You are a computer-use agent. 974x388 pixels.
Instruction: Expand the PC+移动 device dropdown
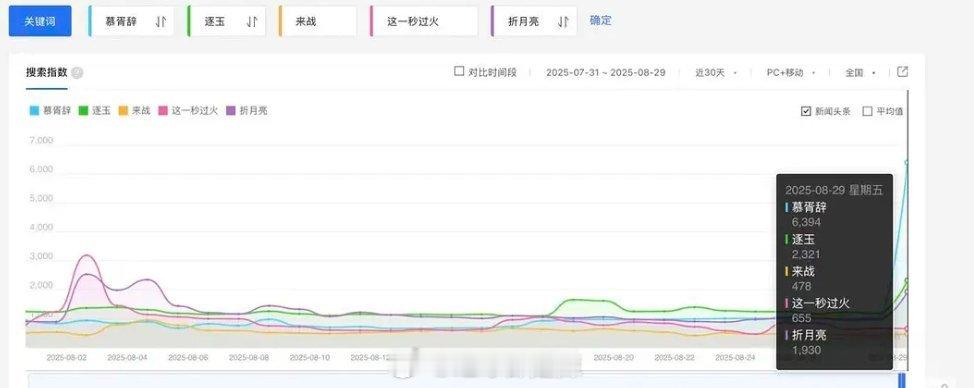[x=791, y=73]
